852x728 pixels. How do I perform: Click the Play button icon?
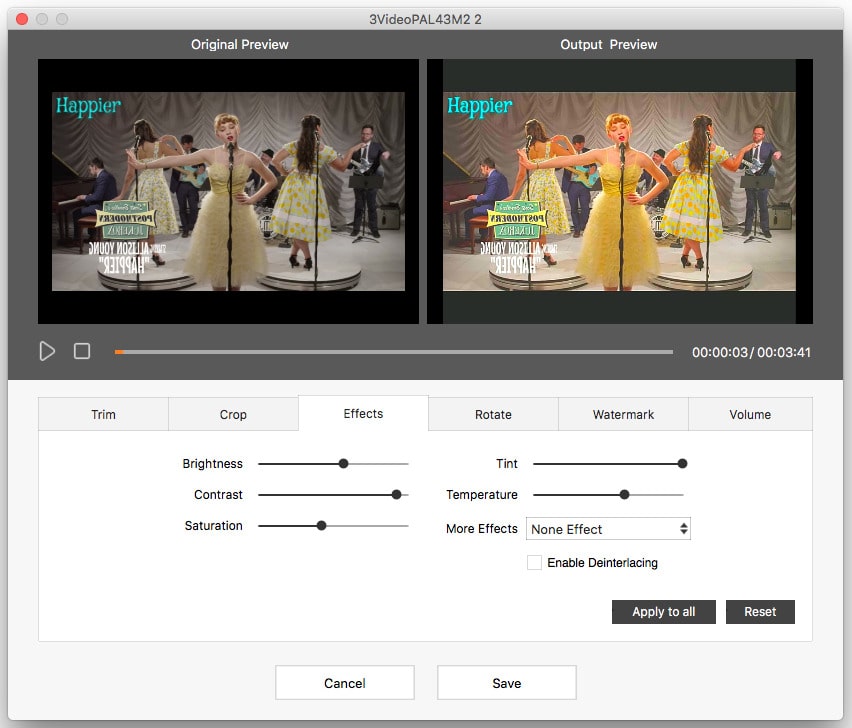(47, 352)
